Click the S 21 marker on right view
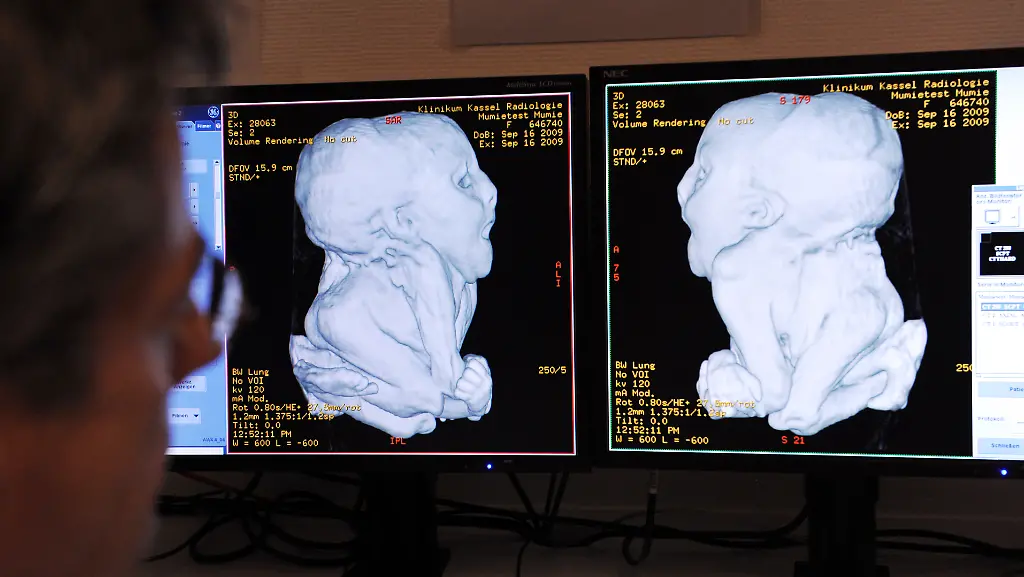1024x577 pixels. tap(791, 440)
